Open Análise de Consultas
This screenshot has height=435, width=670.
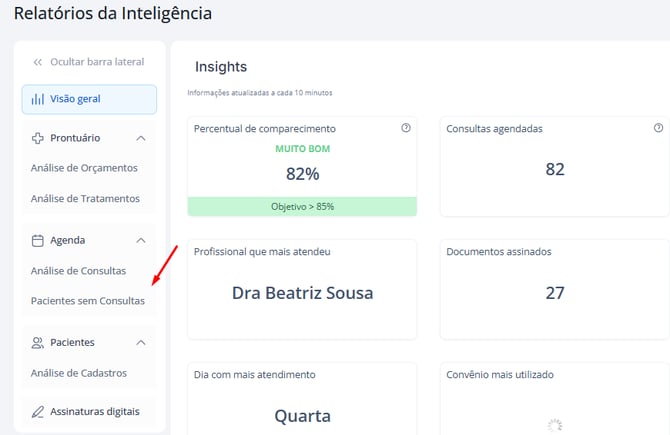(x=78, y=270)
